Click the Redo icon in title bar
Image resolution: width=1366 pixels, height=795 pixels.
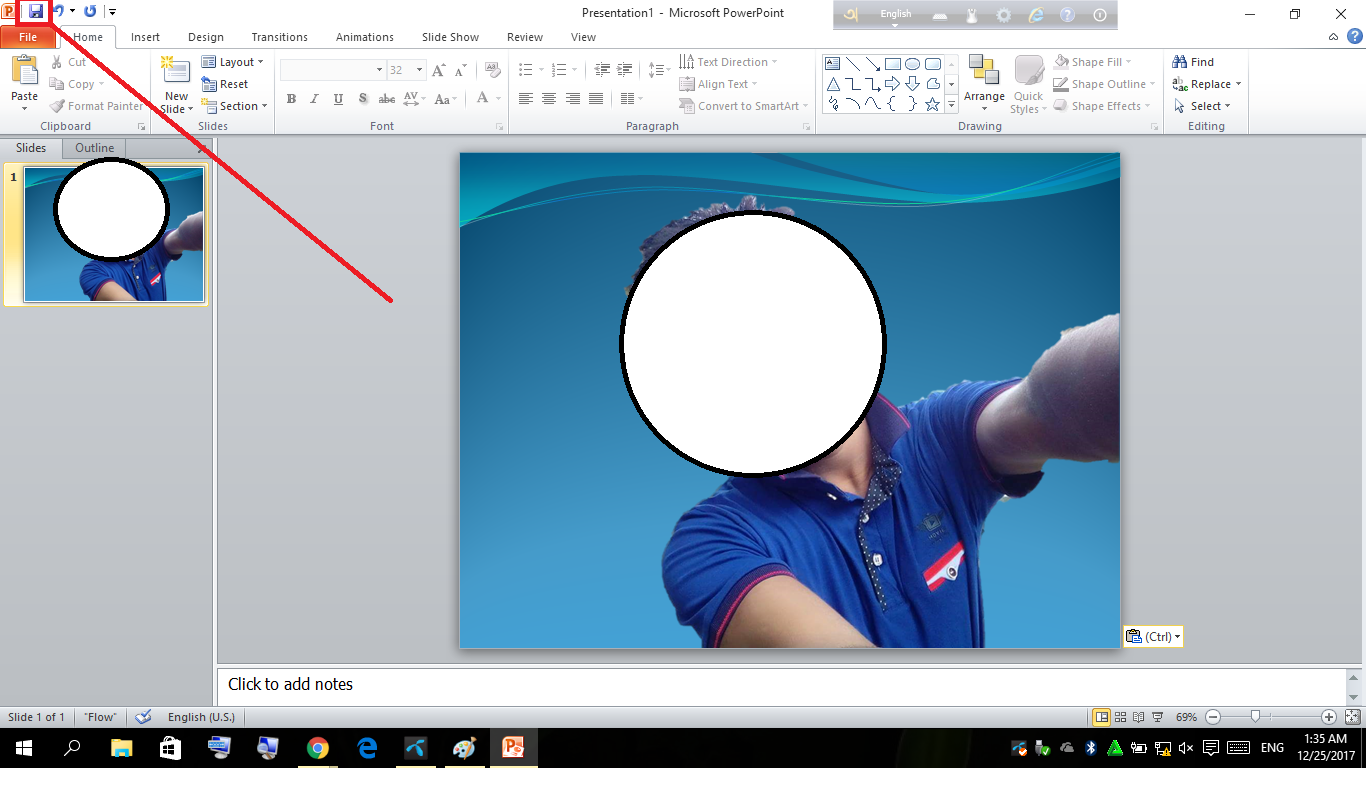click(90, 12)
